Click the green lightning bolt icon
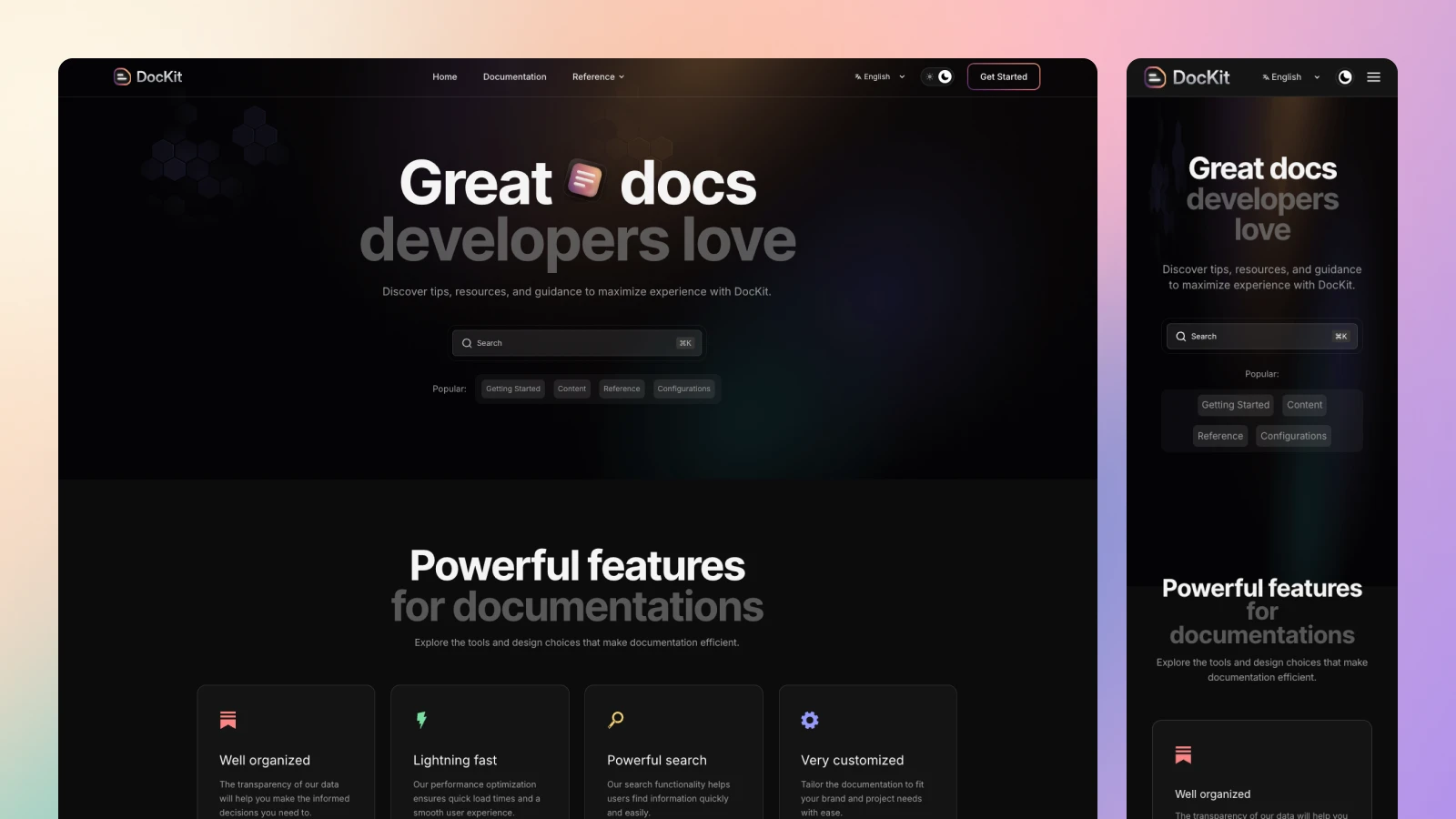Image resolution: width=1456 pixels, height=819 pixels. [x=421, y=720]
